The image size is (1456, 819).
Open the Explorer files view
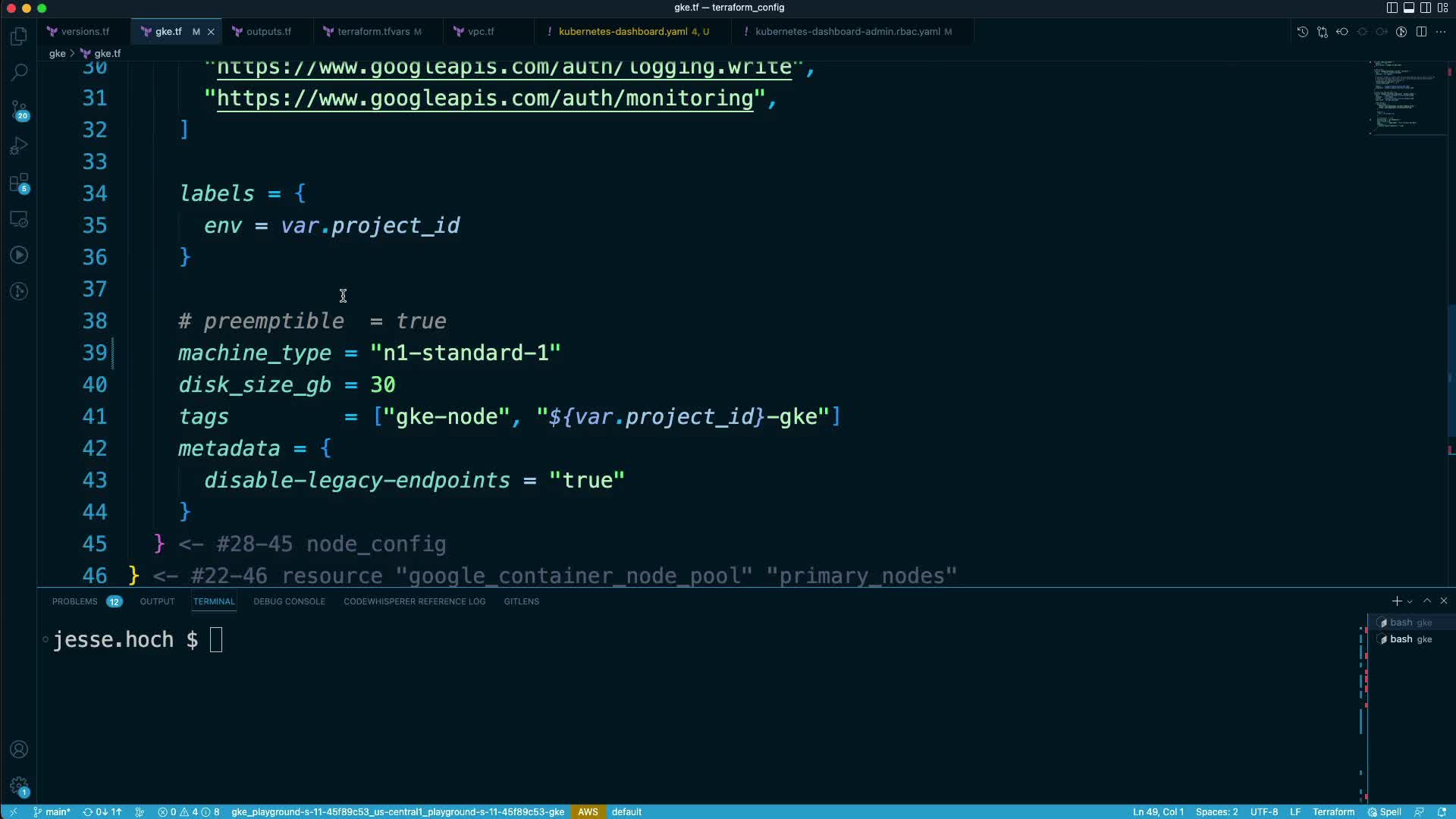click(20, 36)
